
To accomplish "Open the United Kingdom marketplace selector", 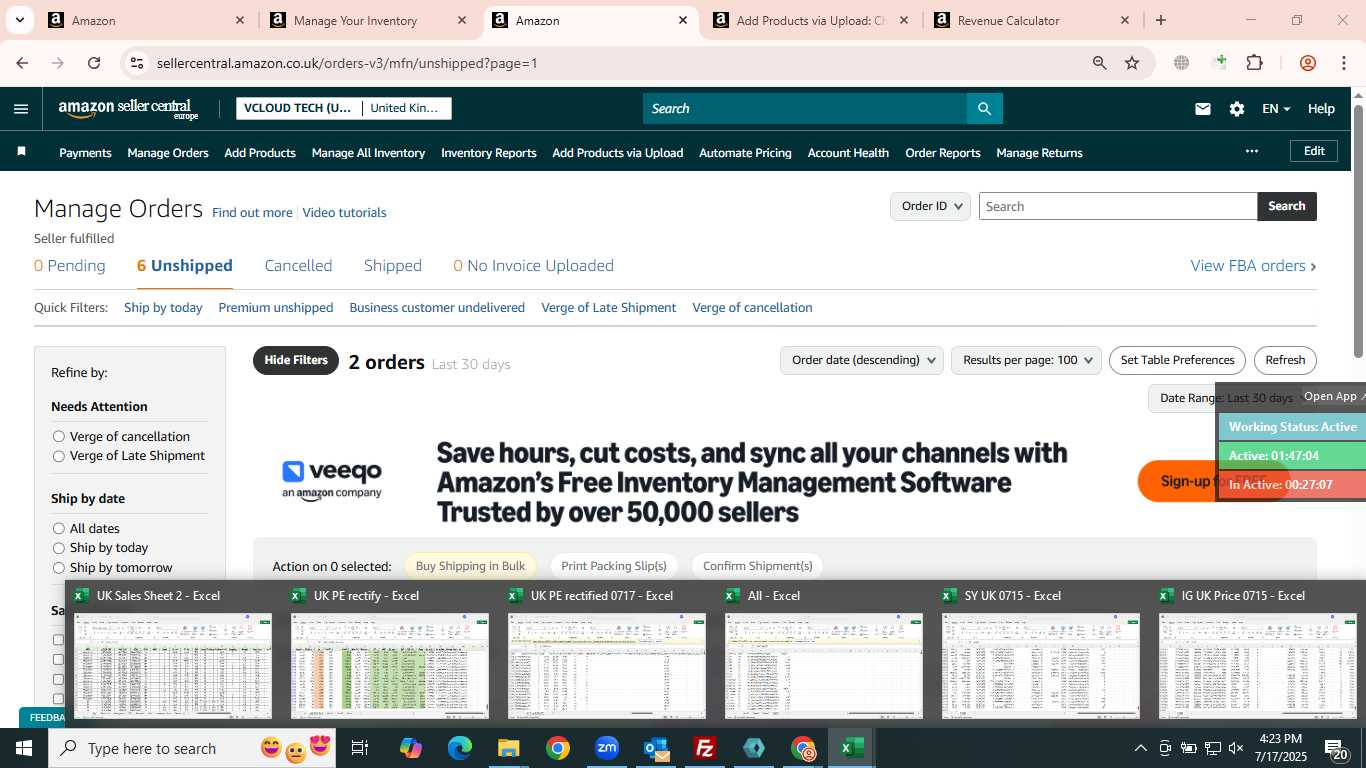I will click(406, 108).
